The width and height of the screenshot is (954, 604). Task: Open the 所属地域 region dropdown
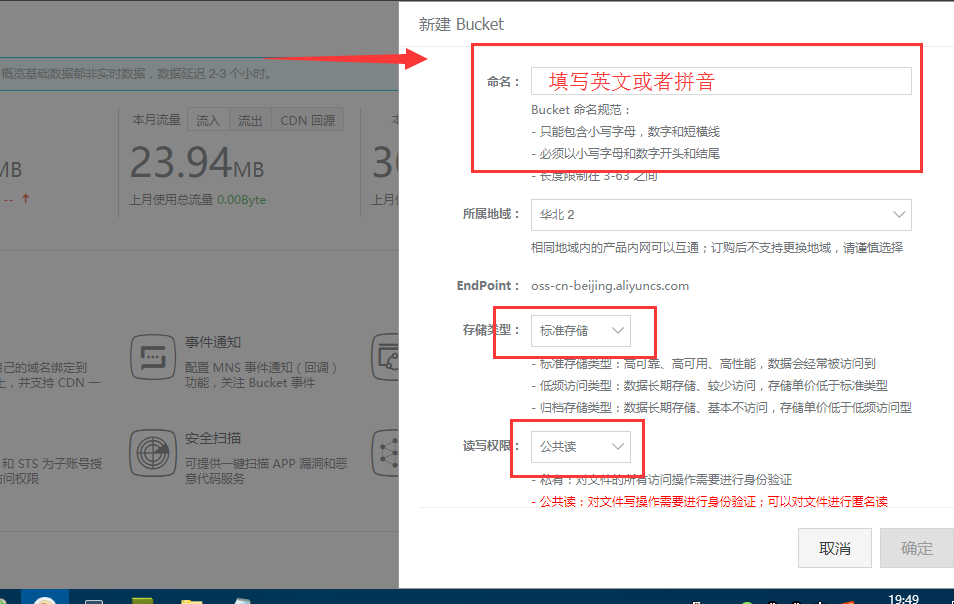pyautogui.click(x=721, y=215)
